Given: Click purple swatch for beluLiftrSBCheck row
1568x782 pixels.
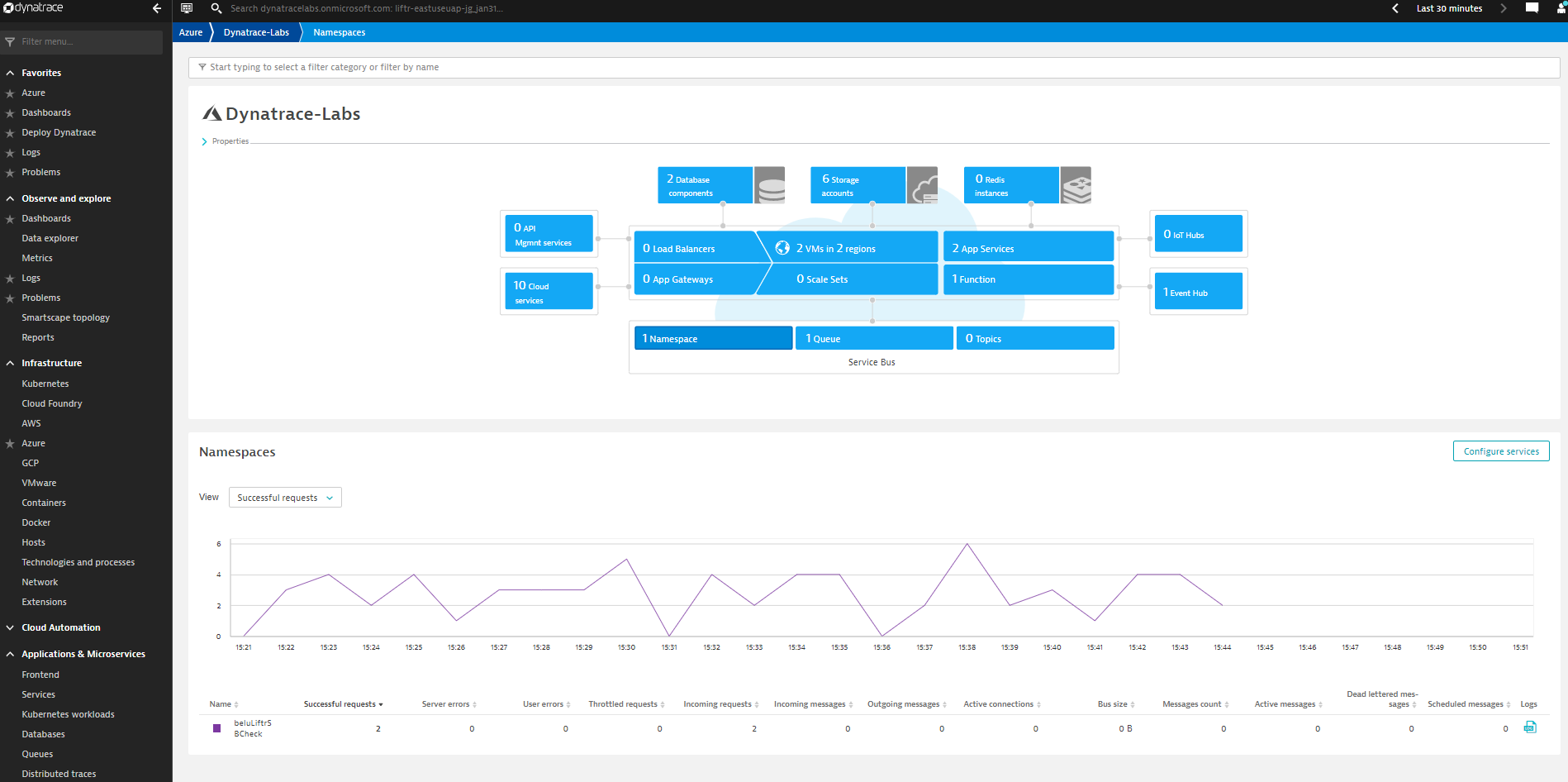Looking at the screenshot, I should coord(217,728).
